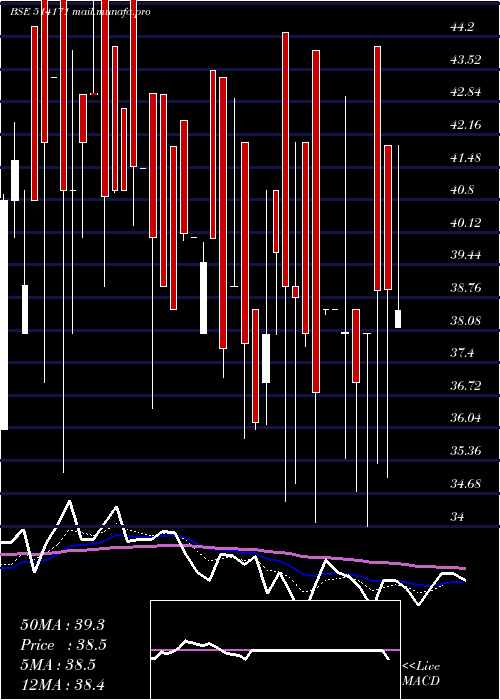
Task: Click the BSE ticker title text
Action: click(80, 12)
